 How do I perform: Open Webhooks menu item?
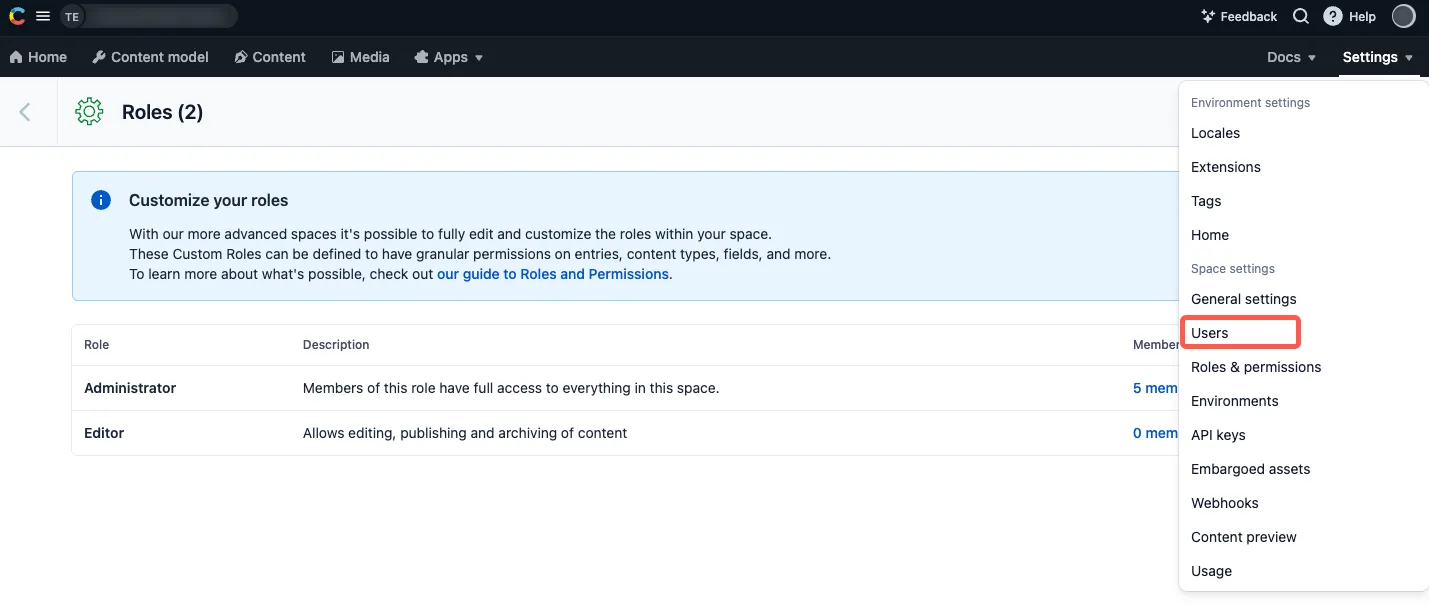pos(1303,503)
